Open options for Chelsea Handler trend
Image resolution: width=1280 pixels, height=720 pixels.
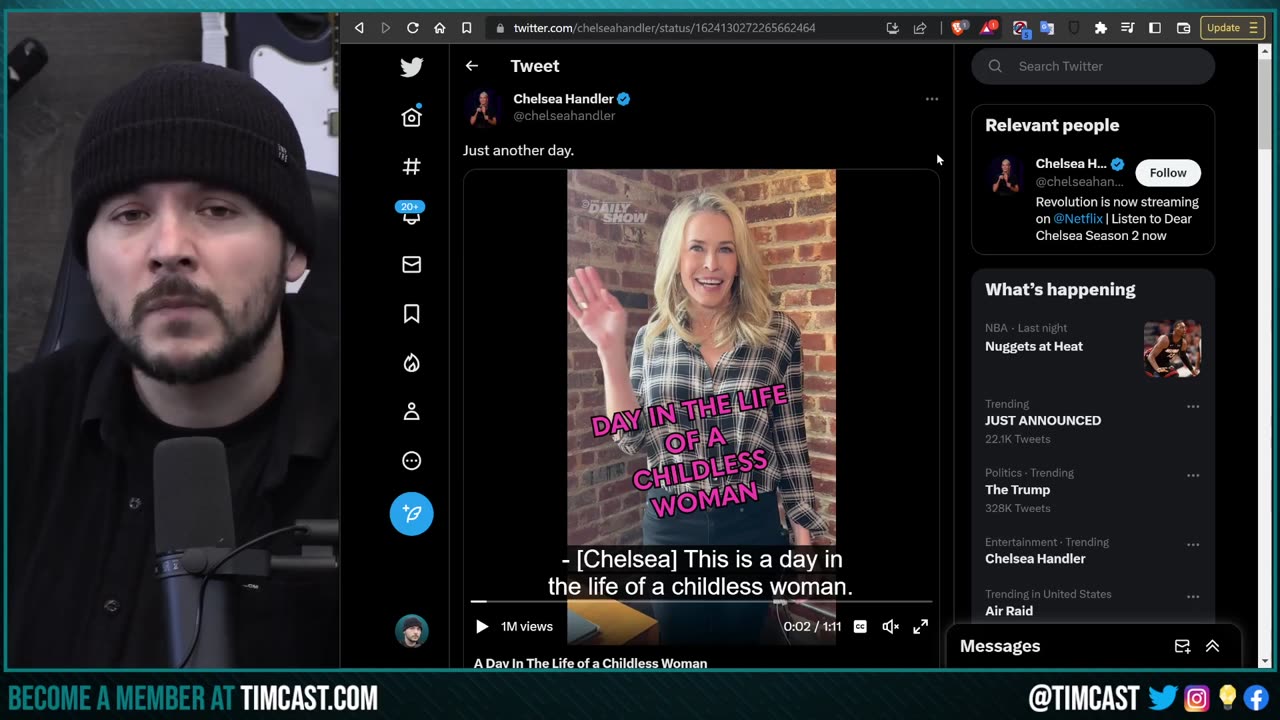pos(1192,545)
